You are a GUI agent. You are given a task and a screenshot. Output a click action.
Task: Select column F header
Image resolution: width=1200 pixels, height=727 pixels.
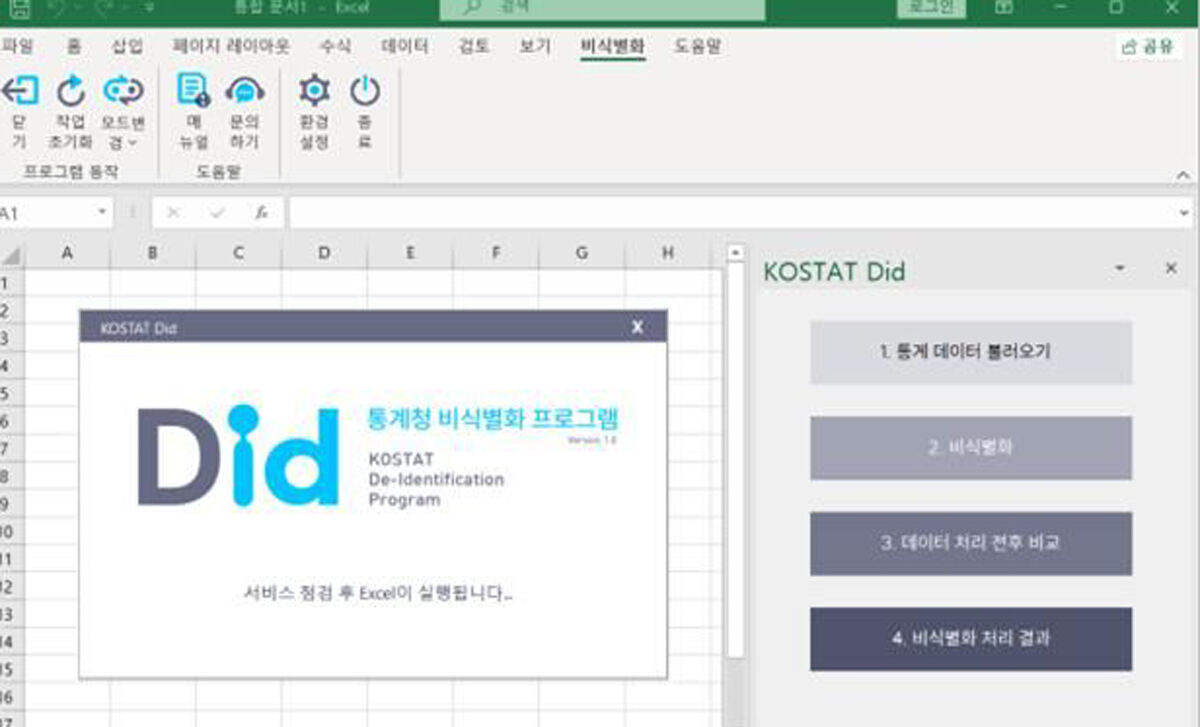(495, 254)
